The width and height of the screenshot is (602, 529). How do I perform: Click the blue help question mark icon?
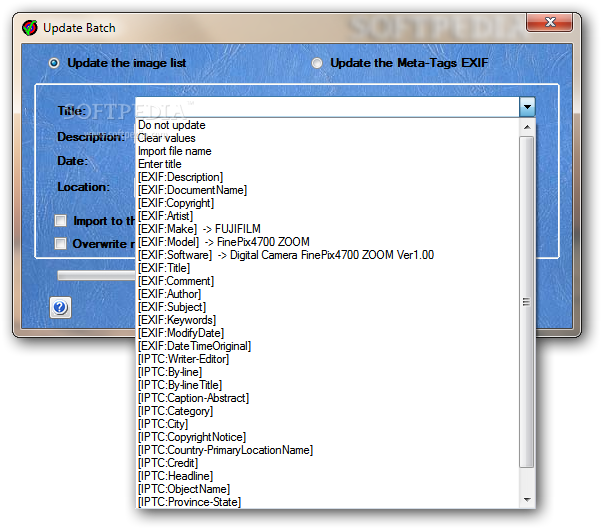[x=60, y=307]
